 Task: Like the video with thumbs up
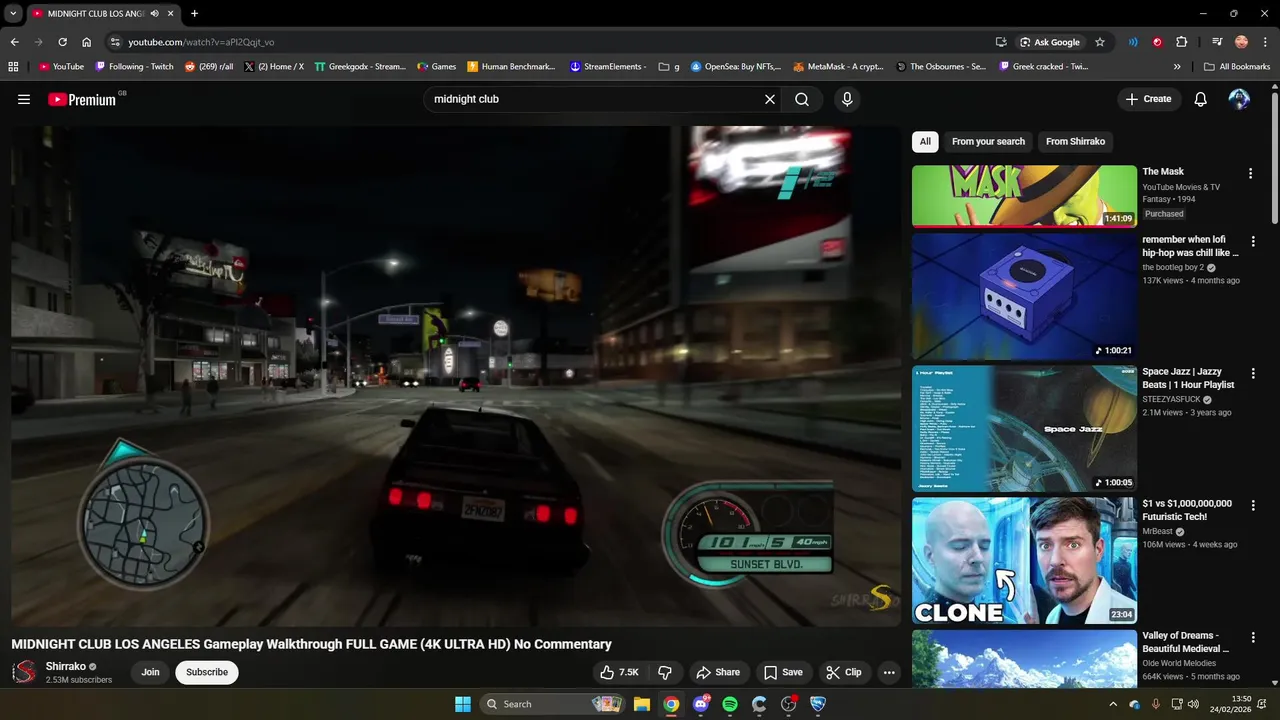click(619, 672)
